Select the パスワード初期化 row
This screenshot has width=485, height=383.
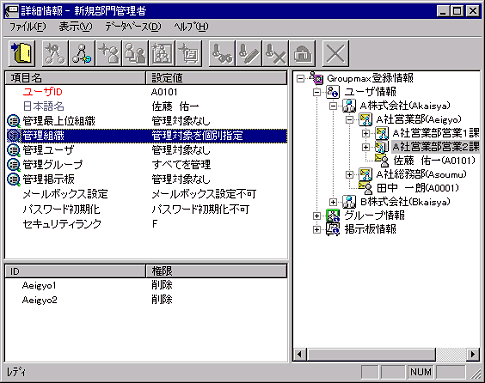click(146, 209)
